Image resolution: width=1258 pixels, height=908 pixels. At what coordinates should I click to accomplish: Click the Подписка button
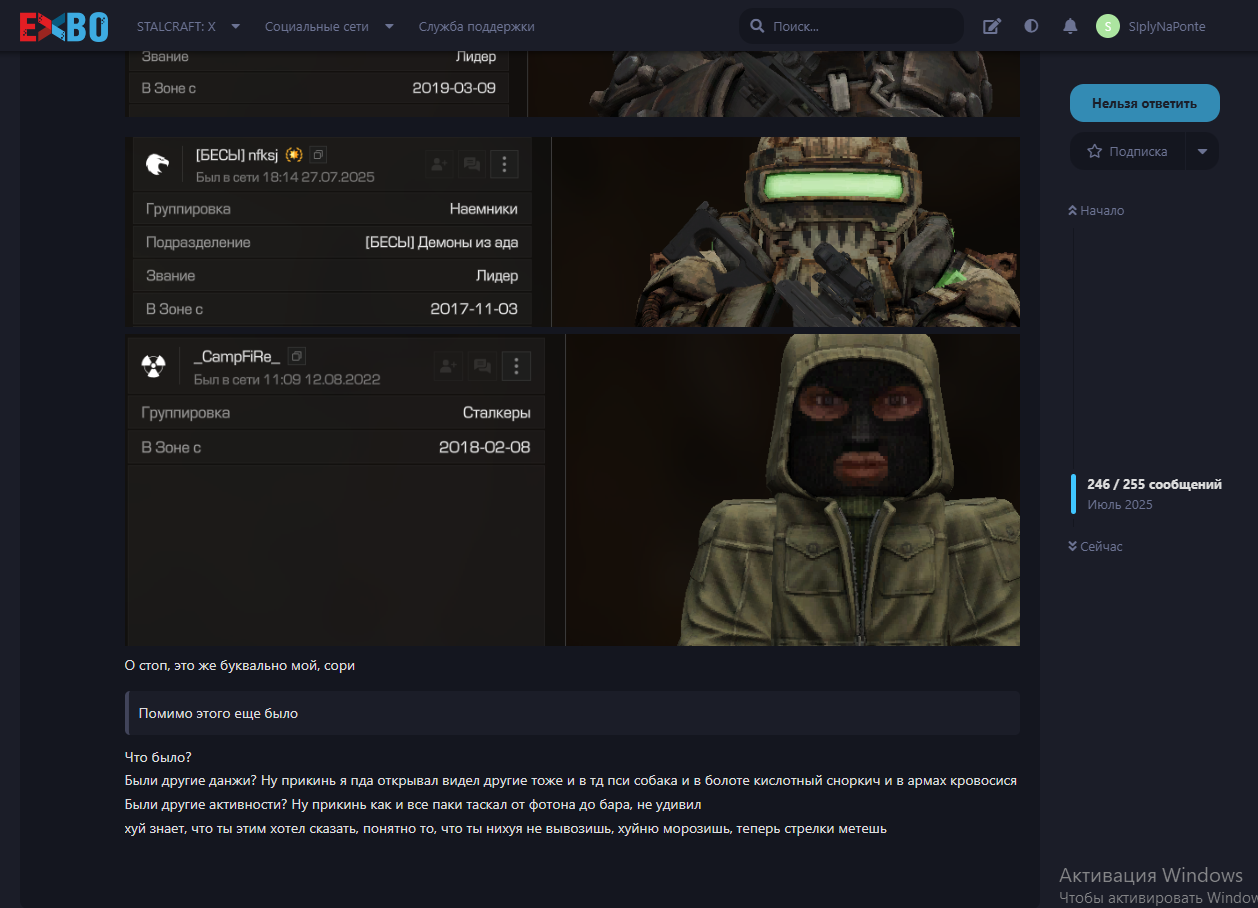point(1128,152)
